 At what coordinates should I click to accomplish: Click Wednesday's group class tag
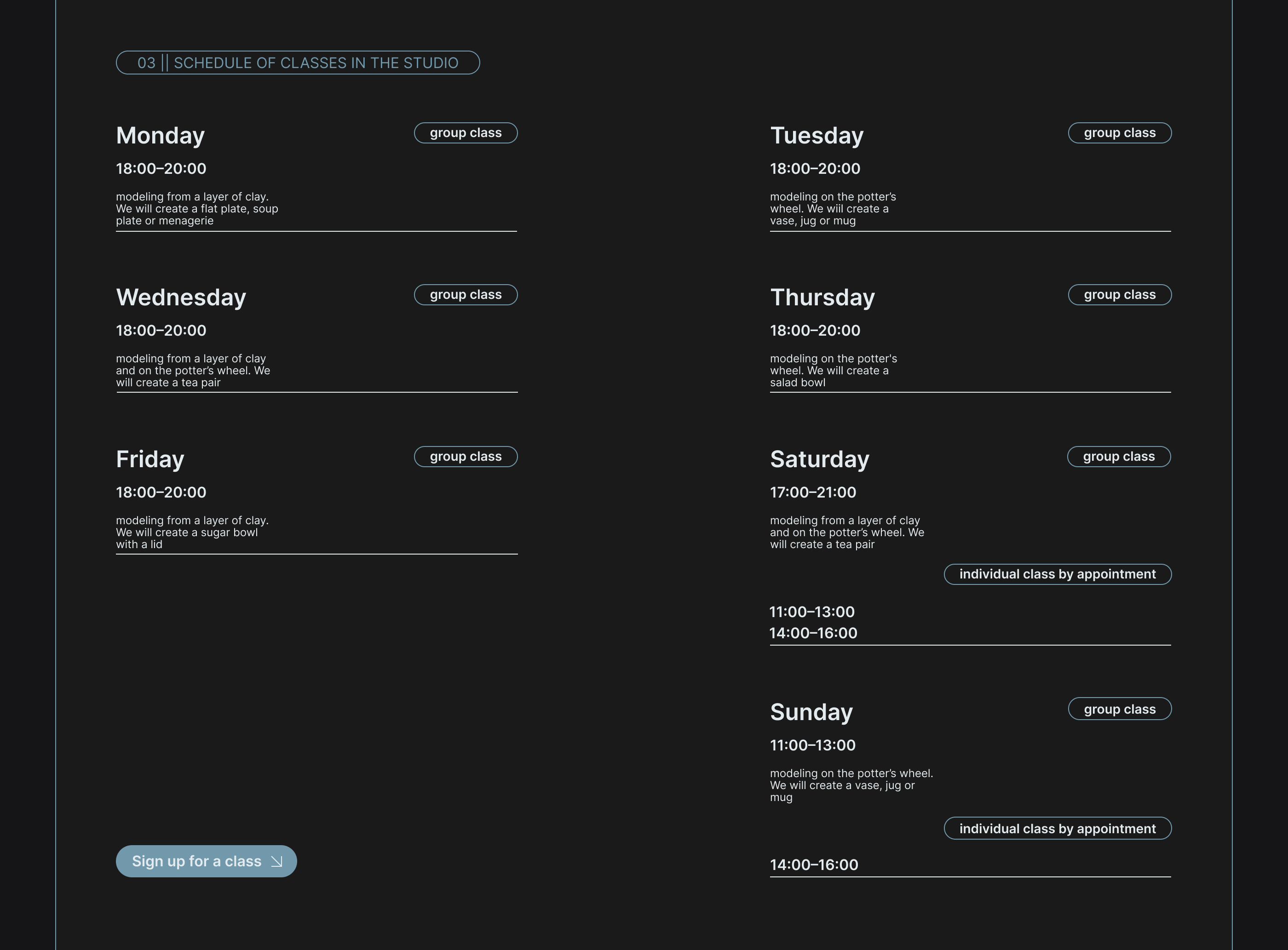[x=466, y=295]
